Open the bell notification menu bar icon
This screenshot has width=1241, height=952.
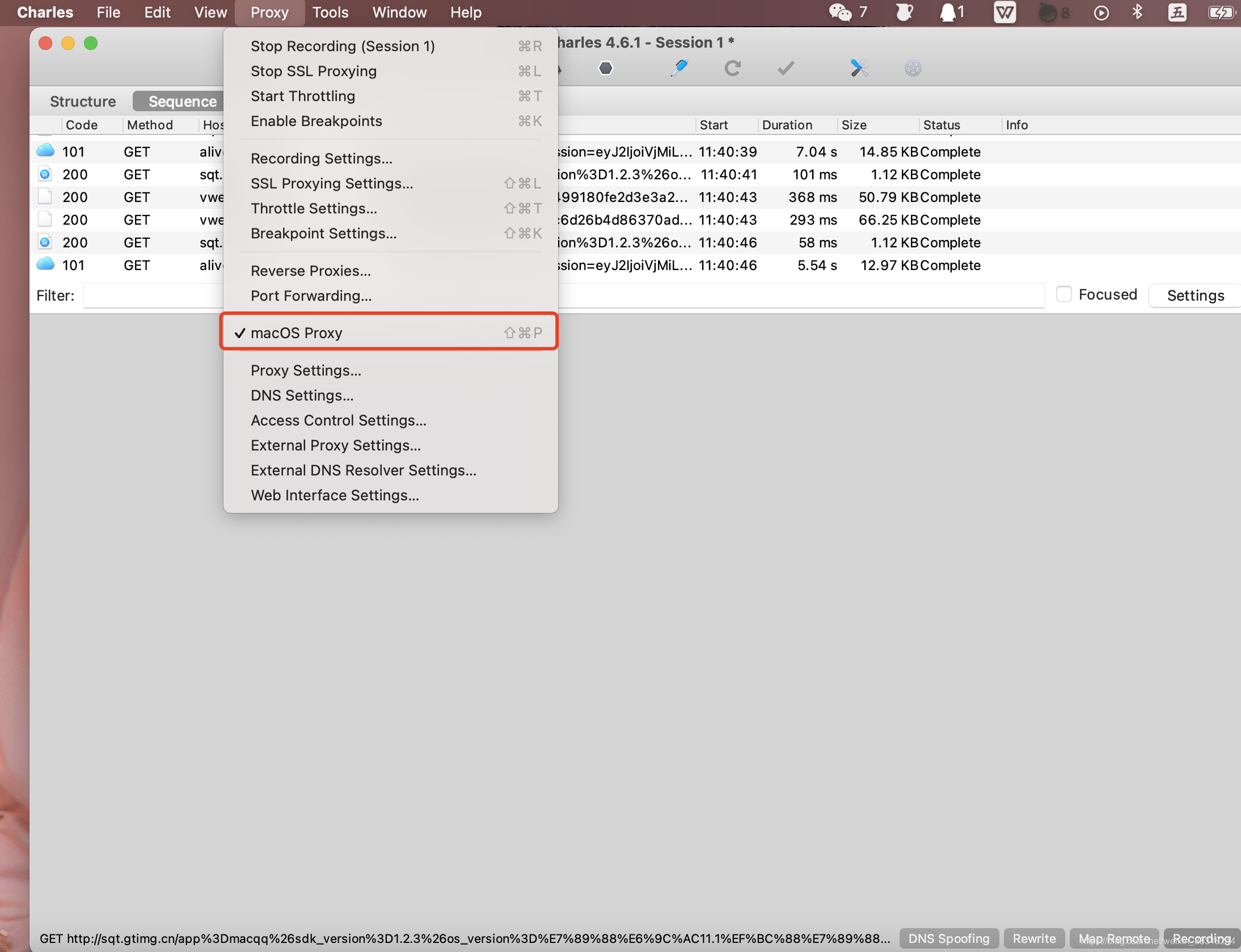coord(947,12)
